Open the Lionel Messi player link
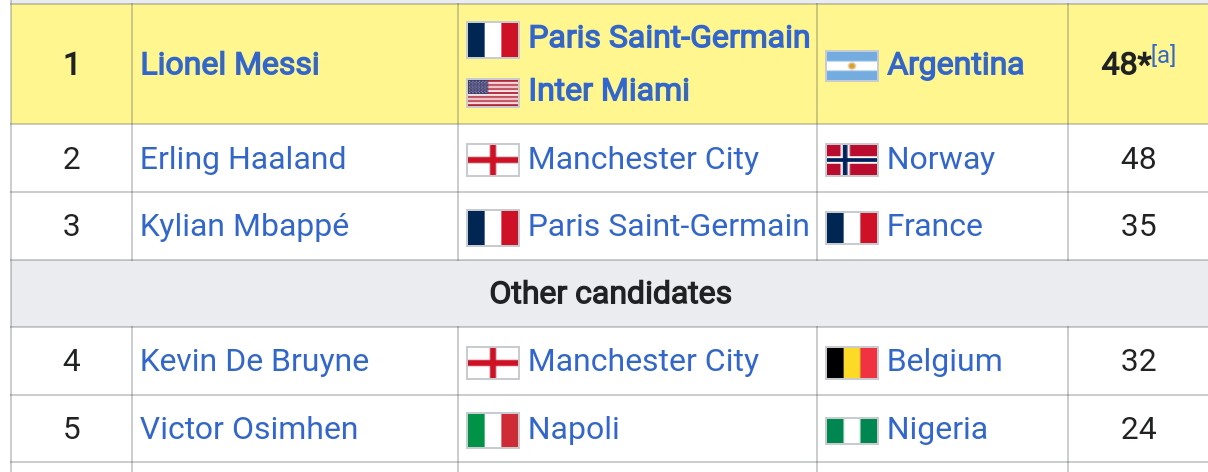Viewport: 1208px width, 472px height. point(230,65)
